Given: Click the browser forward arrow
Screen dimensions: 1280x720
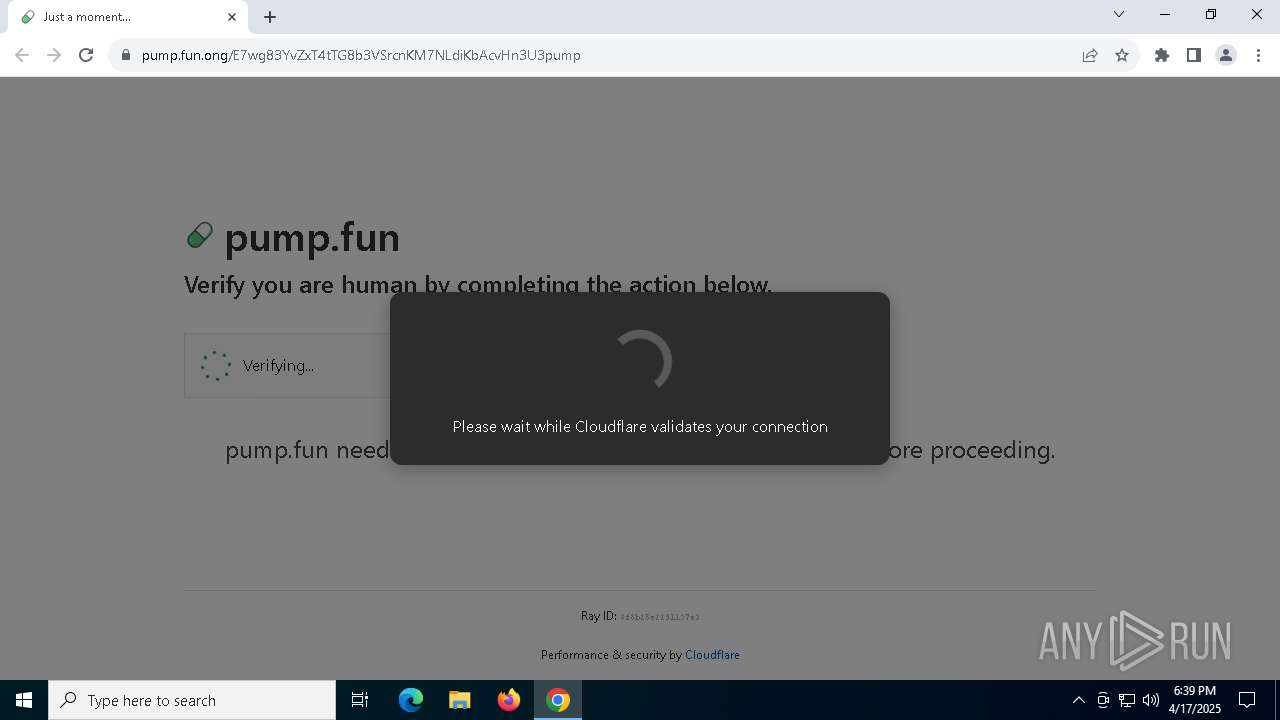Looking at the screenshot, I should [54, 55].
